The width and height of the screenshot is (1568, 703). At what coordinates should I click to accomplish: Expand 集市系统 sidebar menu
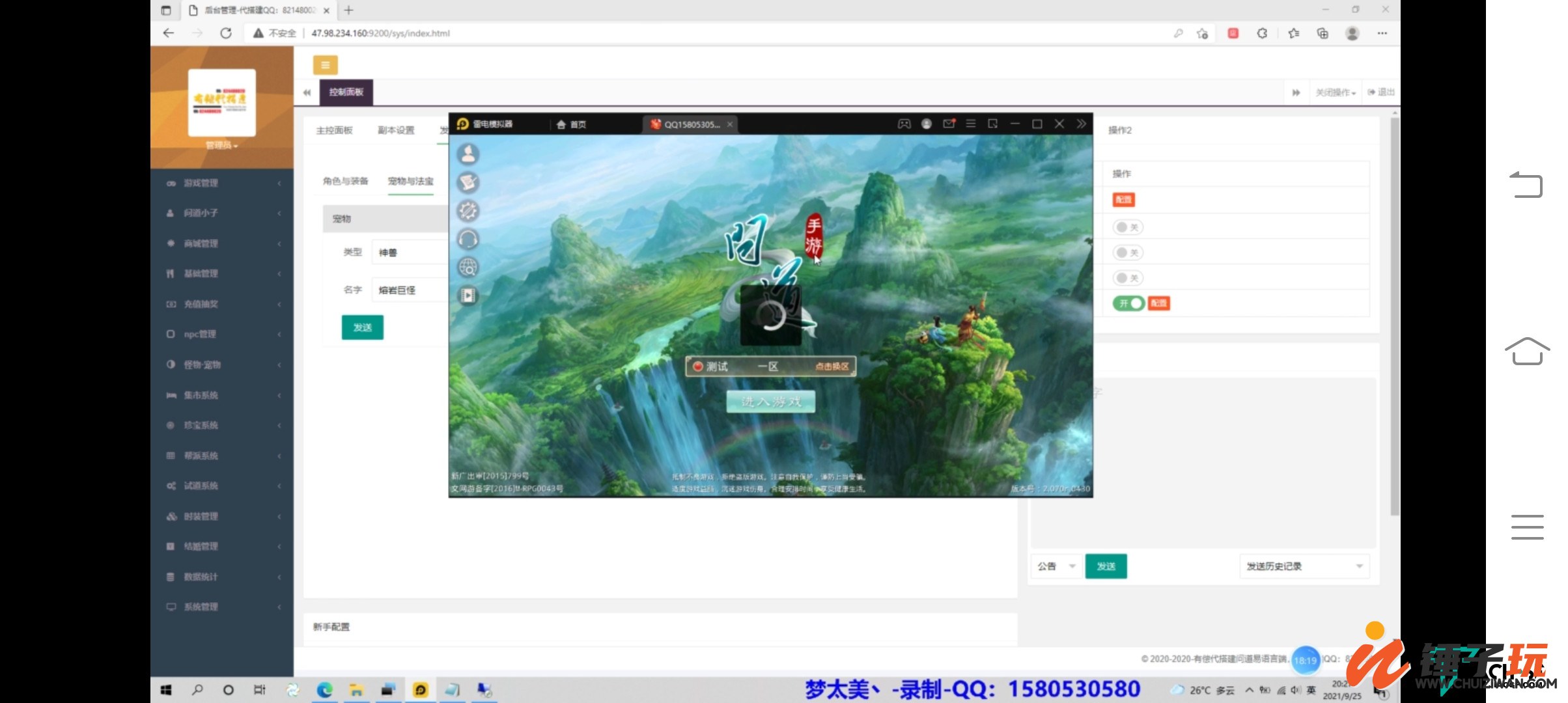222,395
